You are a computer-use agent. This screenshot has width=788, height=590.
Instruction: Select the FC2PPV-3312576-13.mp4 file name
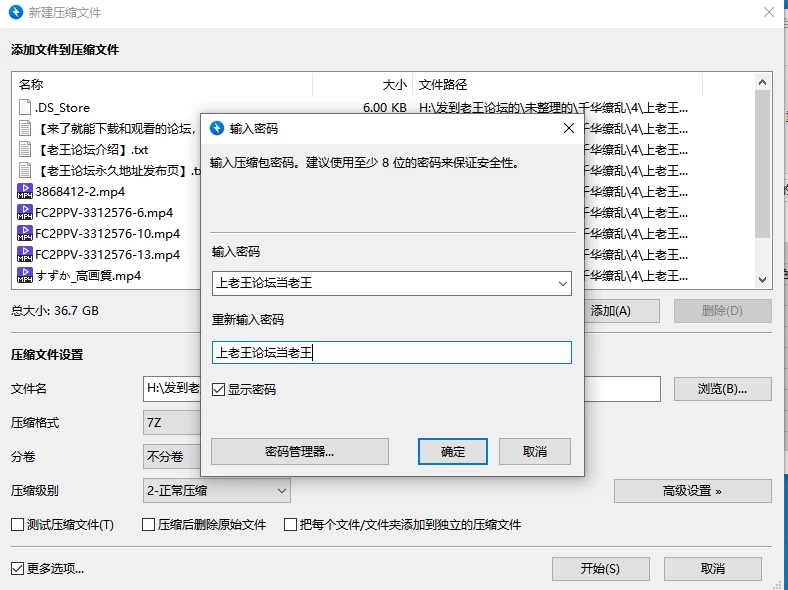(x=108, y=255)
